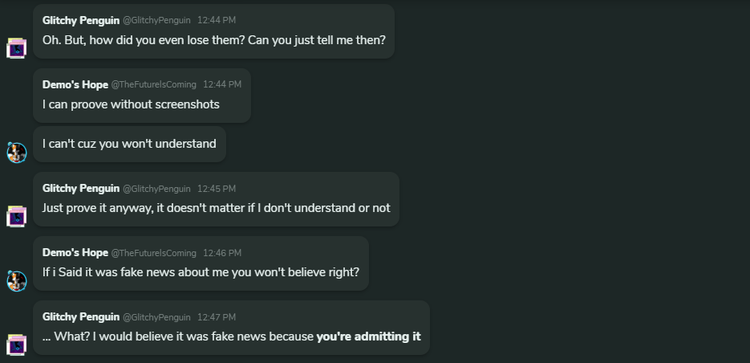The height and width of the screenshot is (363, 750).
Task: Click Demo's Hope avatar beside fake news message
Action: (x=17, y=281)
